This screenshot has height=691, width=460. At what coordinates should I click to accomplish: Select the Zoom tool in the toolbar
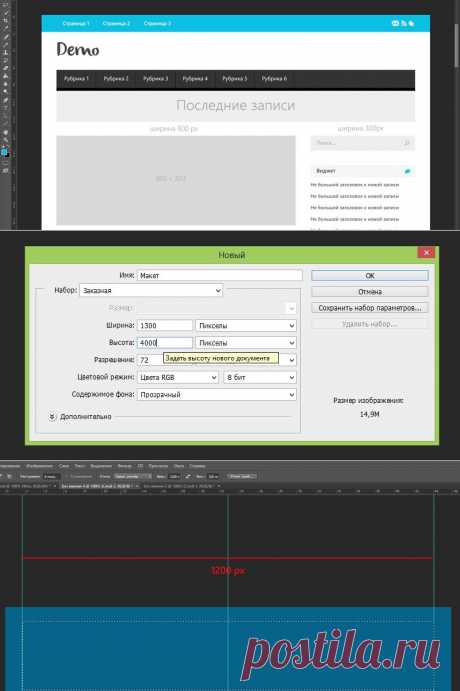point(6,140)
